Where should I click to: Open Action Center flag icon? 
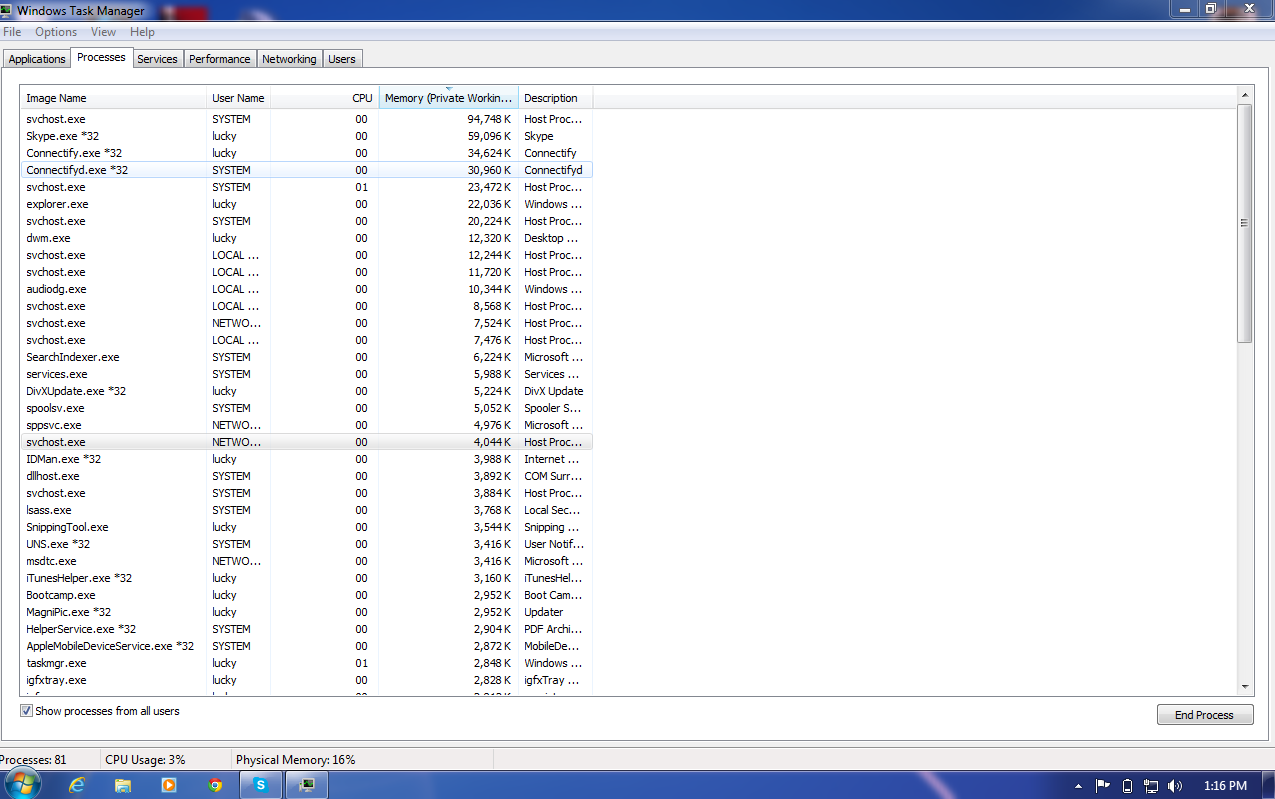point(1103,786)
